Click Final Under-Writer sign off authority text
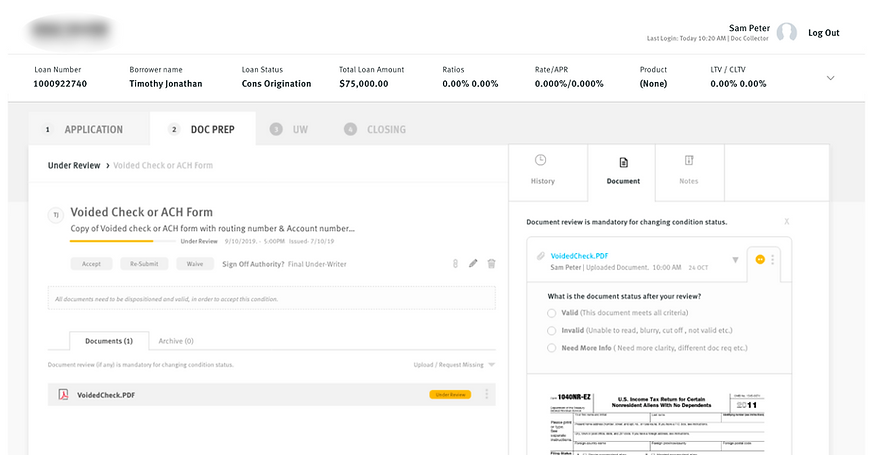 [x=317, y=264]
